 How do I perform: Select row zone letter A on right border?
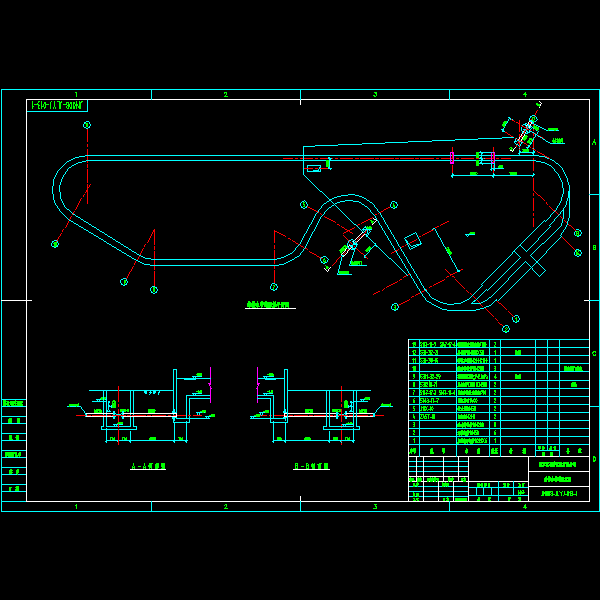(594, 142)
